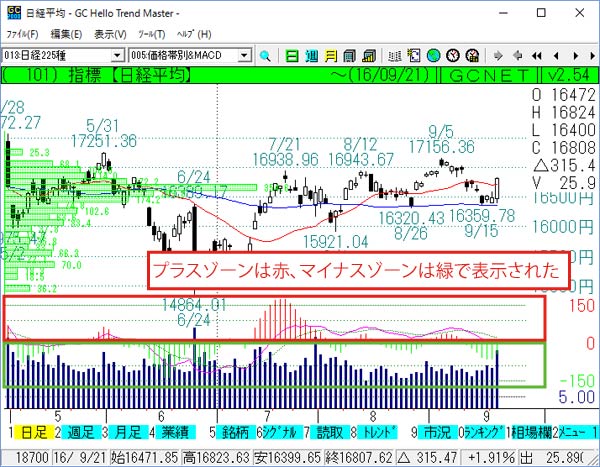Click the 16943.67 label under 8/12
Image resolution: width=600 pixels, height=467 pixels.
361,160
